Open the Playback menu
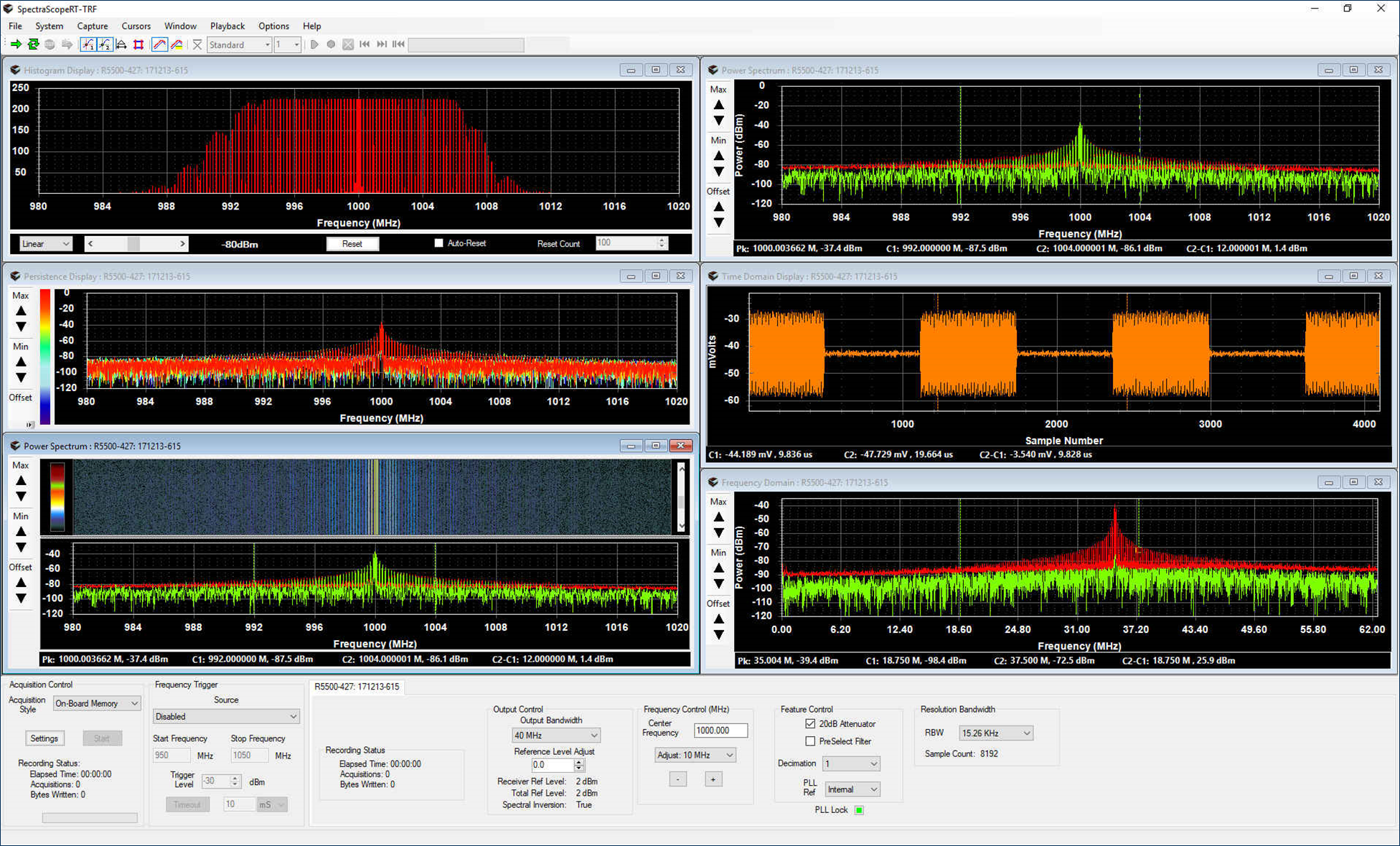This screenshot has width=1400, height=846. pyautogui.click(x=227, y=26)
